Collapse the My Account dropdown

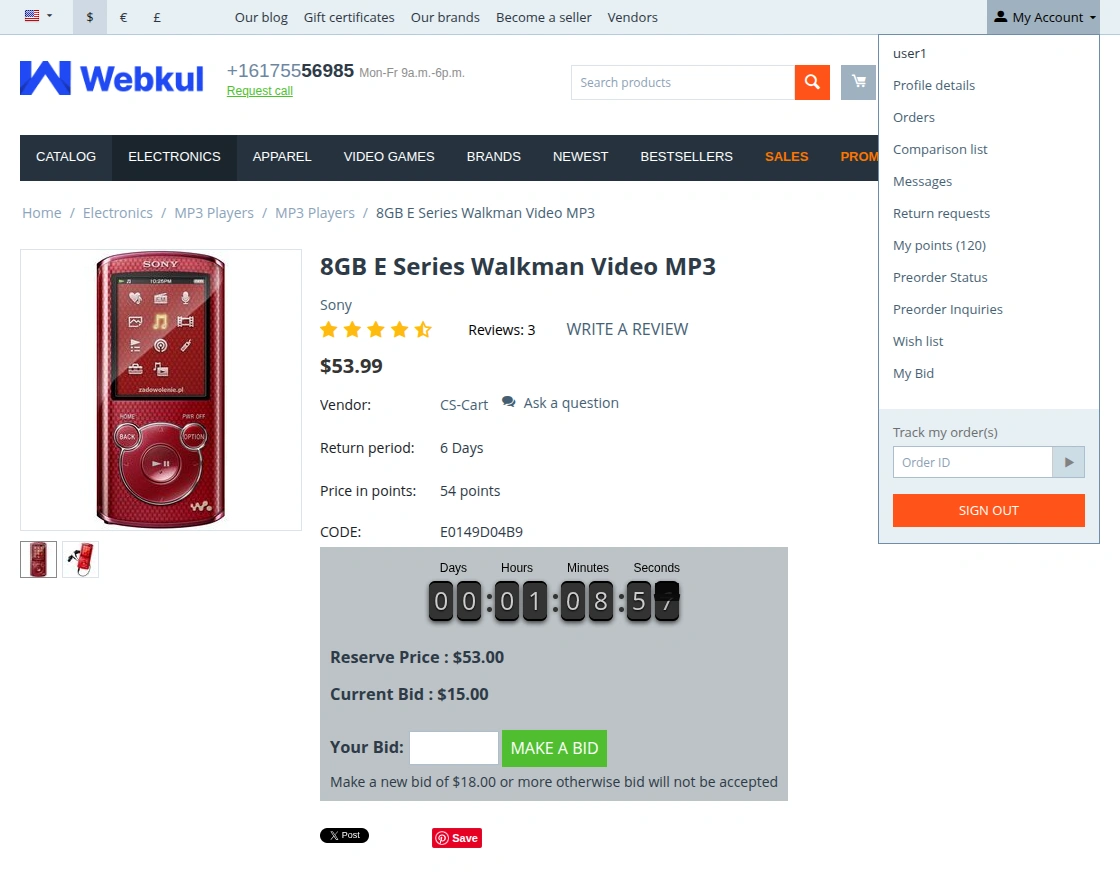pyautogui.click(x=1046, y=17)
